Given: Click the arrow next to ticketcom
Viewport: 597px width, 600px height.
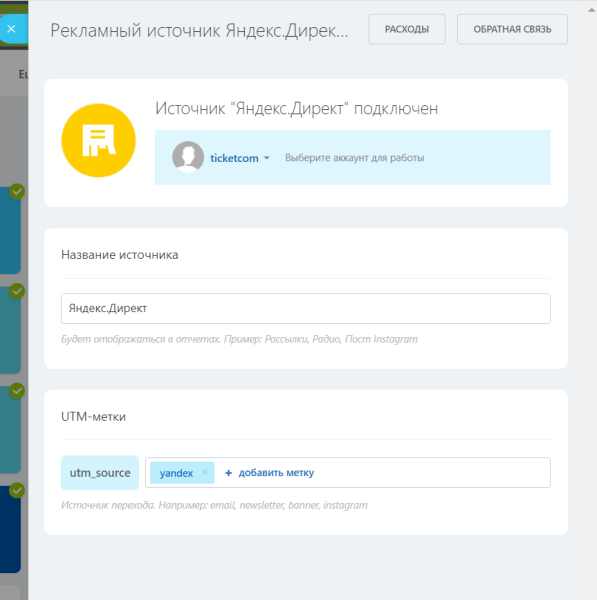Looking at the screenshot, I should (267, 158).
